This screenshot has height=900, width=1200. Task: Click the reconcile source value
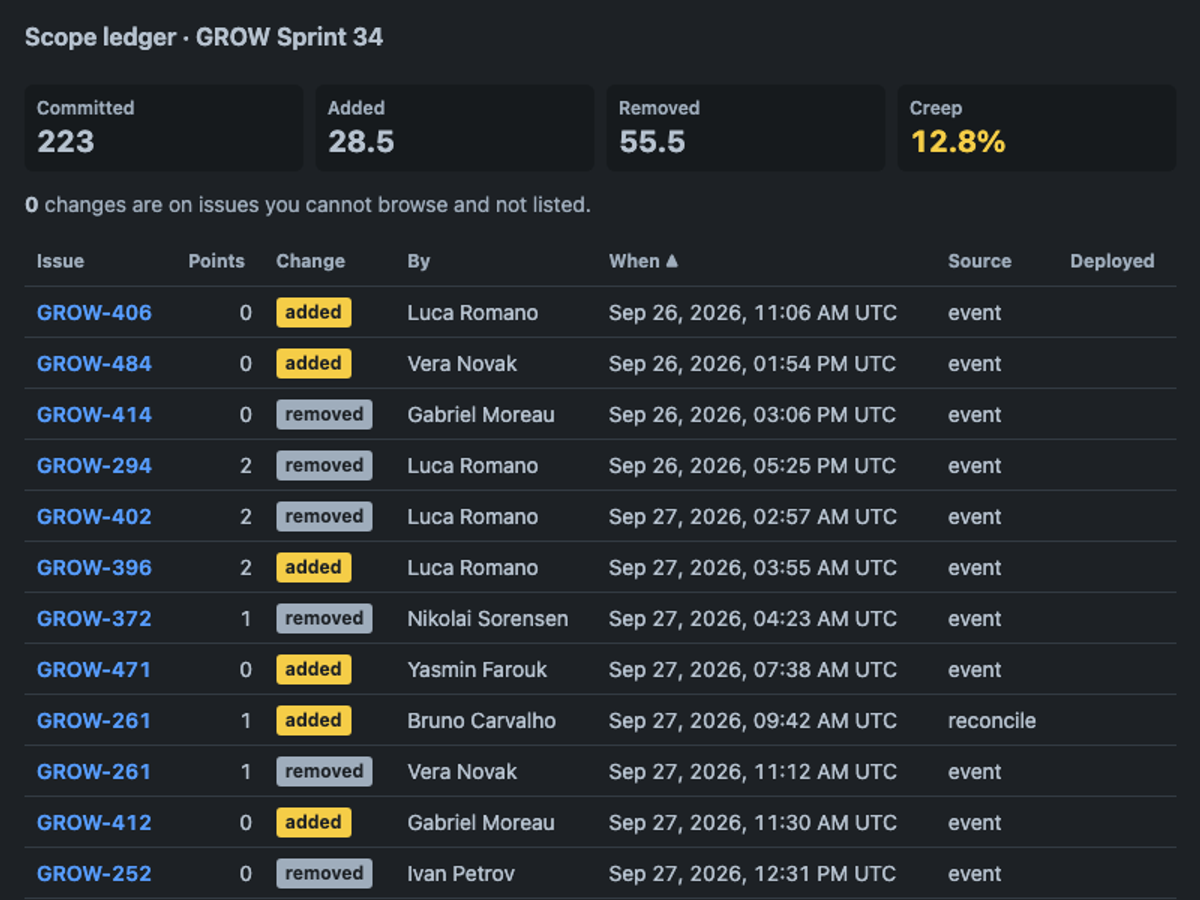[x=992, y=721]
